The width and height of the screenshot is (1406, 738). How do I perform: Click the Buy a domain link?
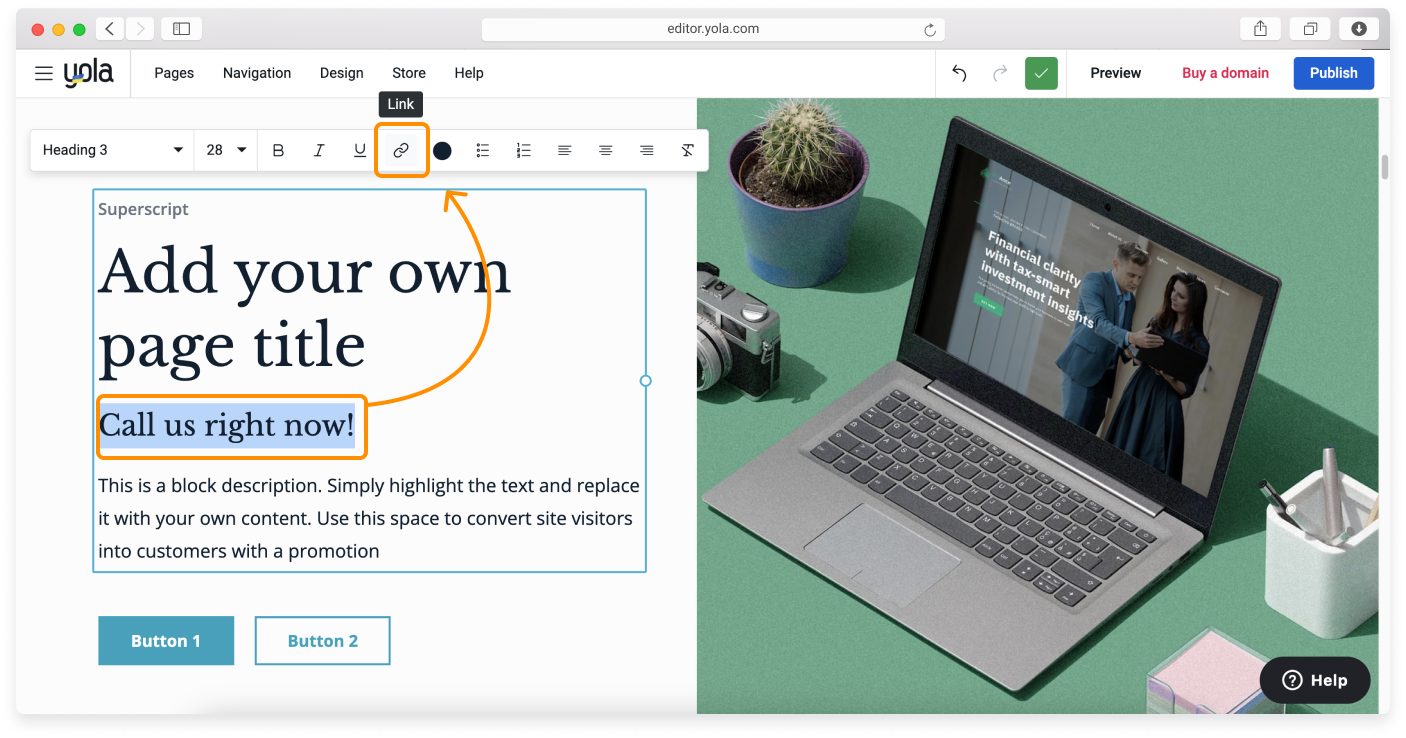1225,73
